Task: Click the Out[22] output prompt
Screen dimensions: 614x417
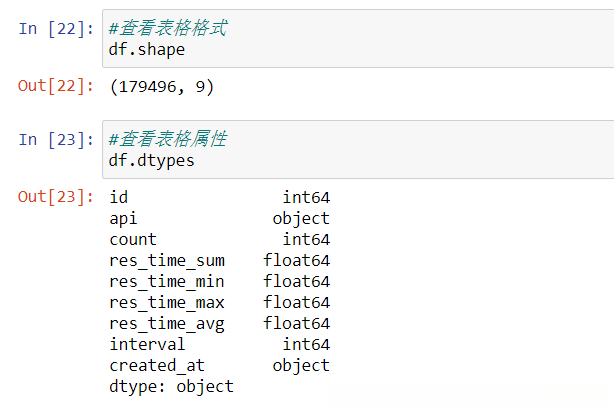Action: tap(55, 87)
